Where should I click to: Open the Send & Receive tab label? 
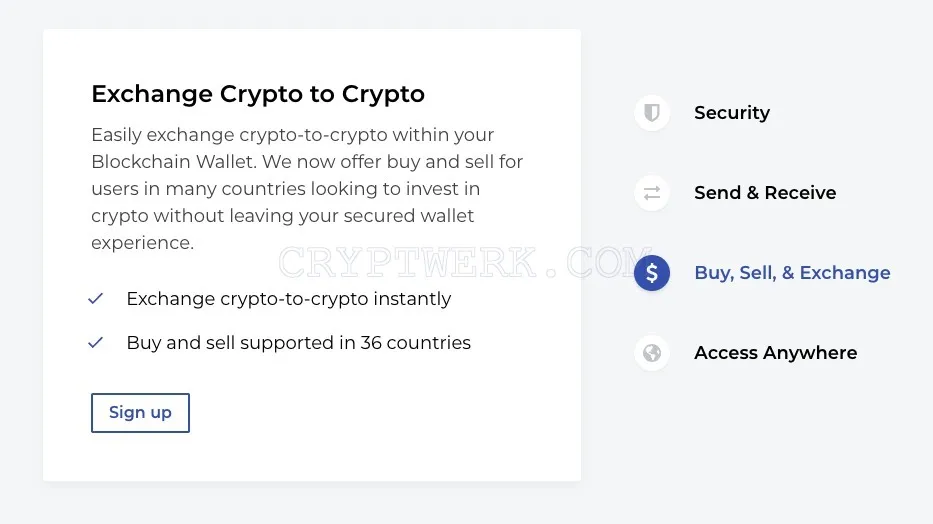(x=765, y=193)
